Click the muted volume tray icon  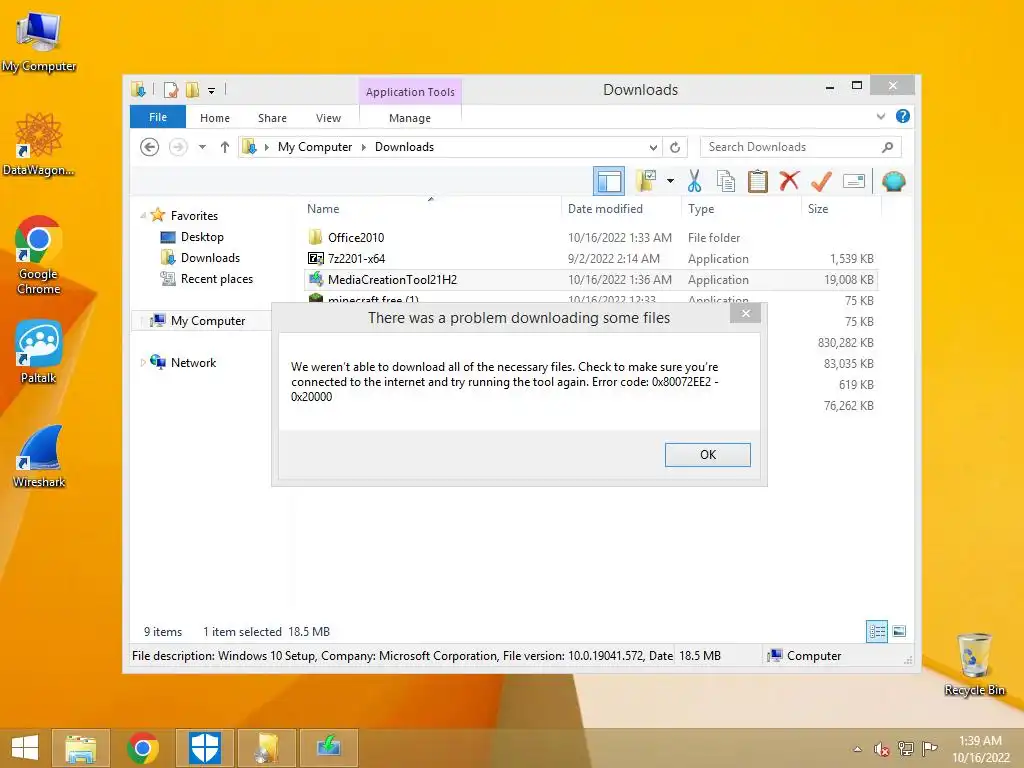[x=882, y=749]
